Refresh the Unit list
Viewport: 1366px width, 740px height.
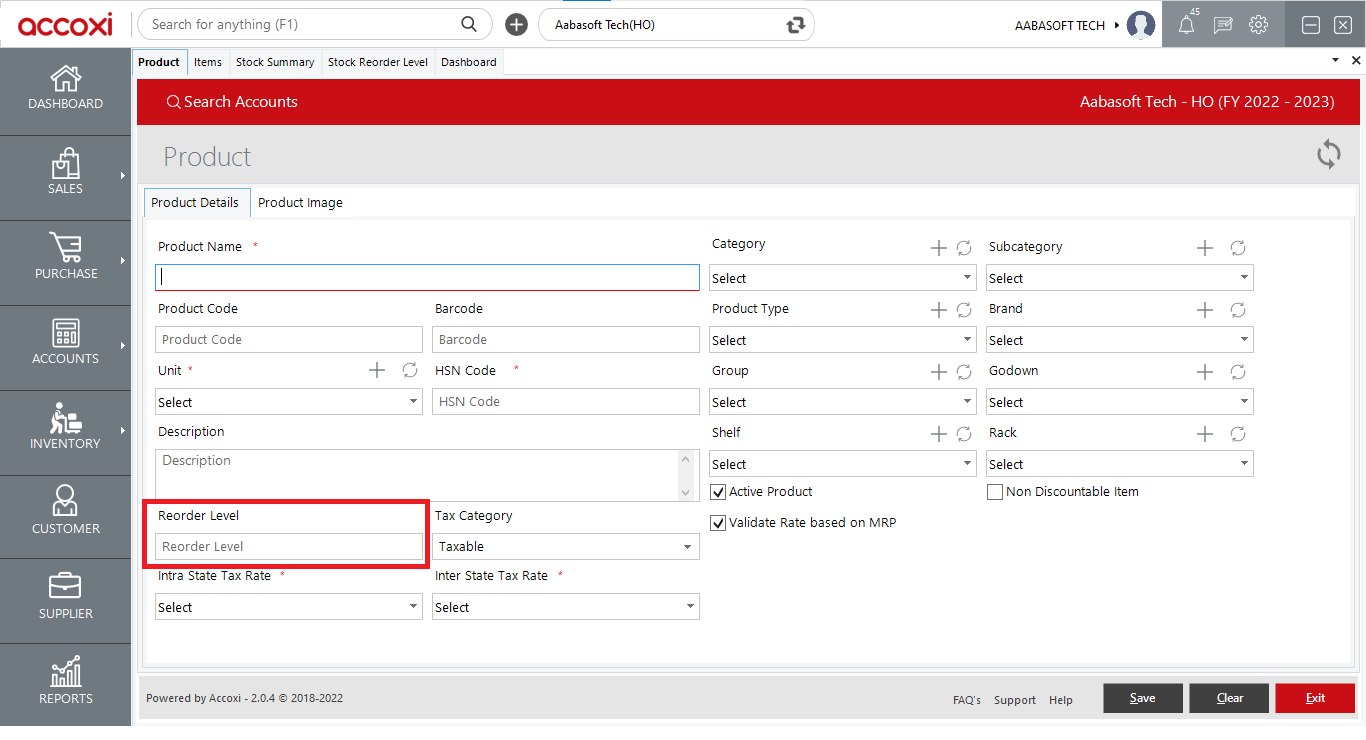[x=410, y=370]
